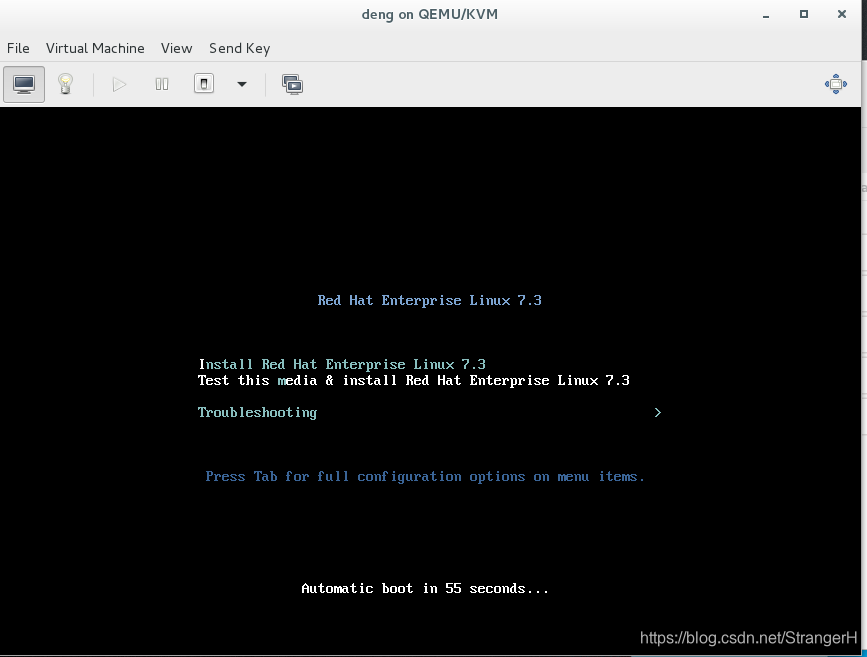Image resolution: width=867 pixels, height=657 pixels.
Task: Manage VM snapshots icon
Action: (293, 85)
